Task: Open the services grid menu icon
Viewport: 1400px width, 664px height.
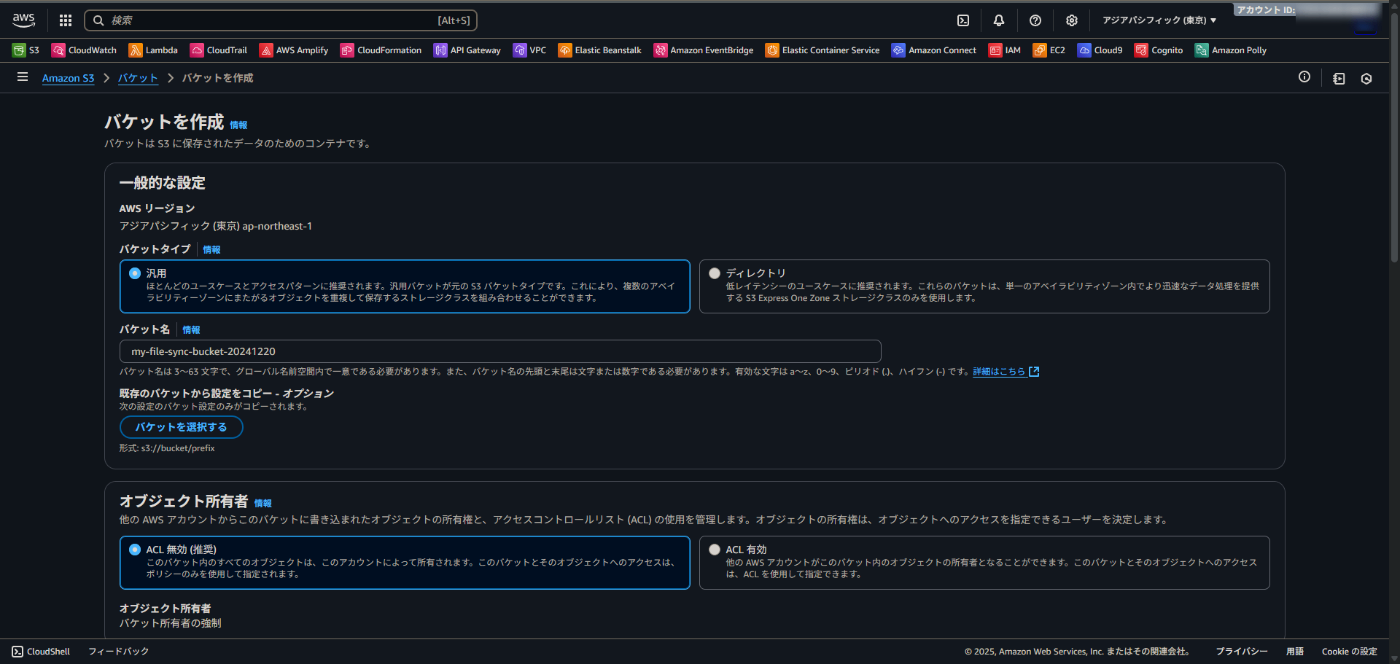Action: pos(66,20)
